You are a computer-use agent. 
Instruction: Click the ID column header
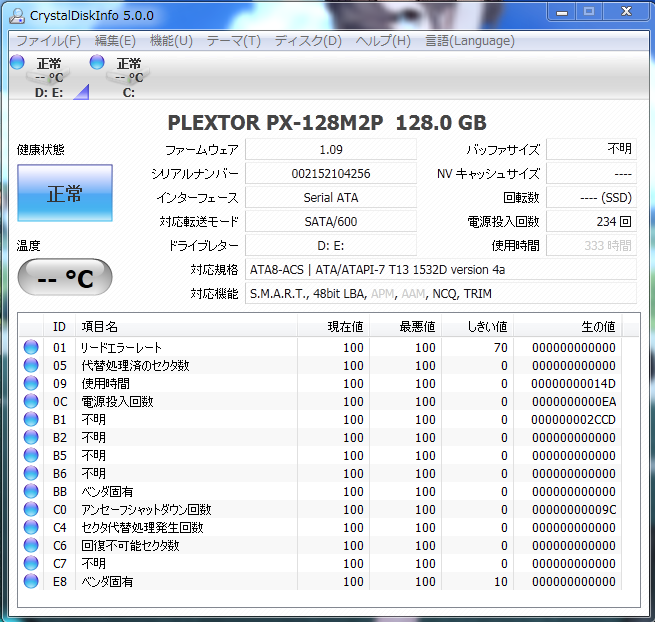click(x=59, y=326)
